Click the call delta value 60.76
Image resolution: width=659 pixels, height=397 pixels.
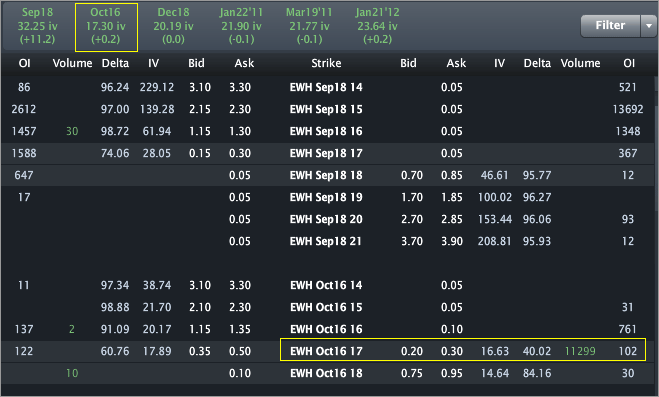tap(115, 351)
